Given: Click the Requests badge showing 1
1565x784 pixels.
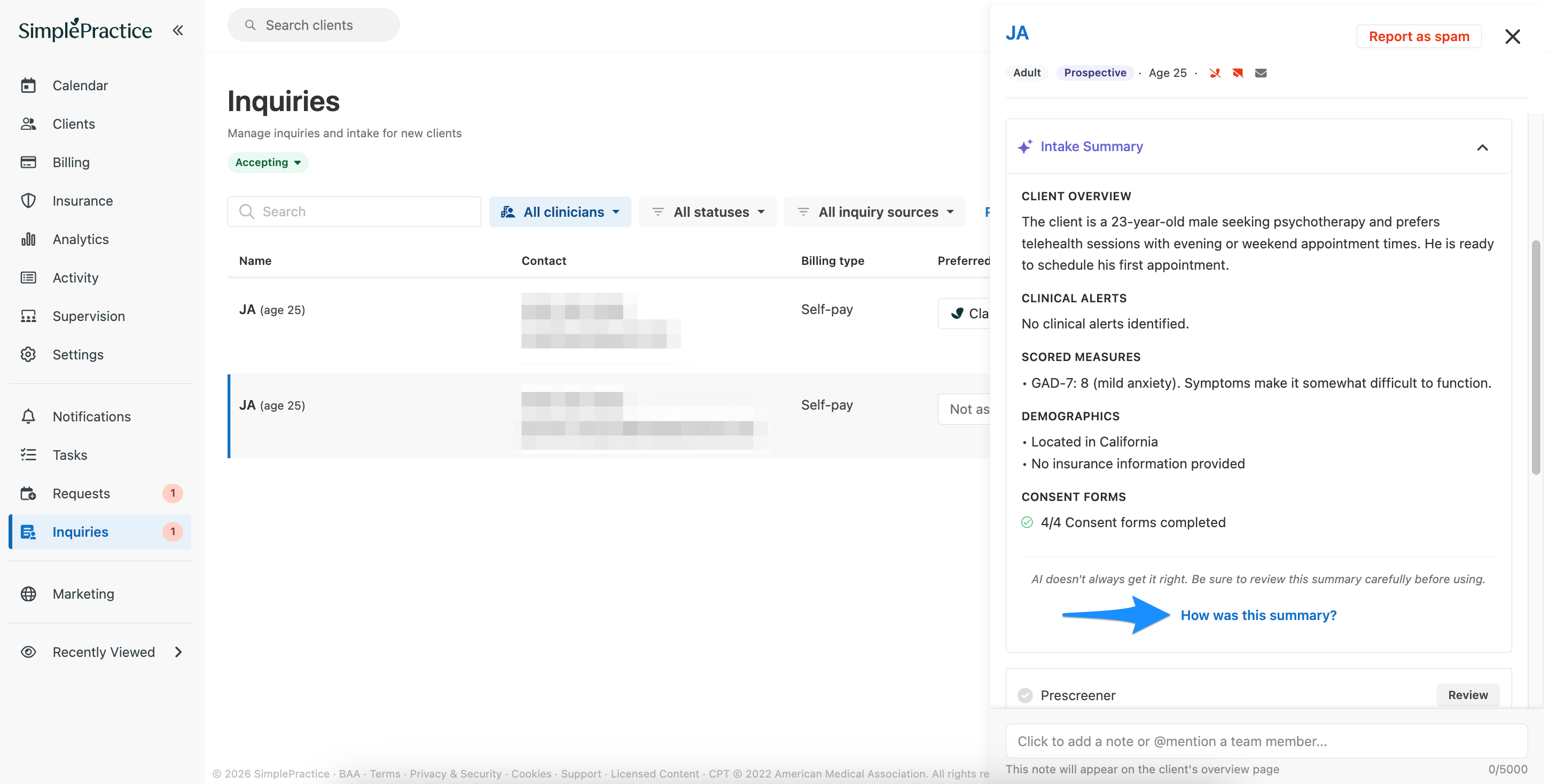Looking at the screenshot, I should [173, 493].
